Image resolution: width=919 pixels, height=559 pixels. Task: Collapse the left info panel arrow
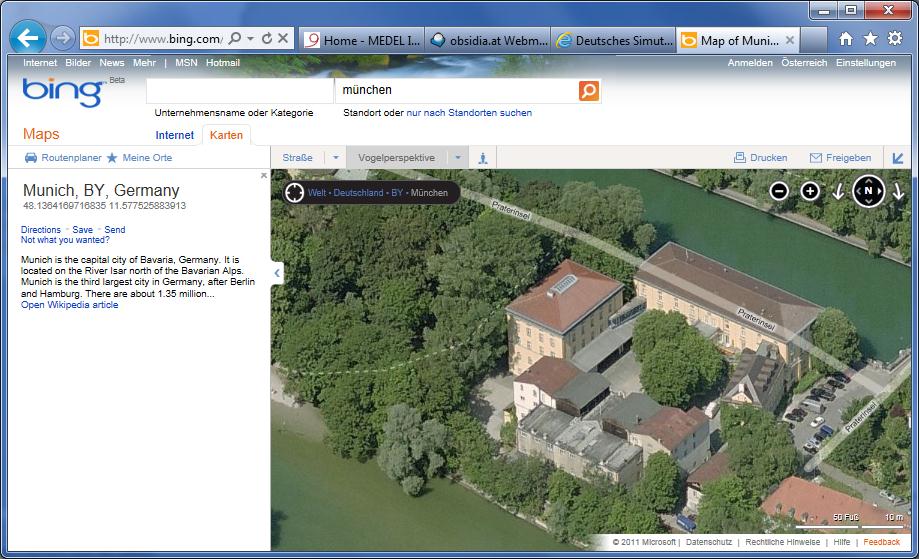(277, 273)
